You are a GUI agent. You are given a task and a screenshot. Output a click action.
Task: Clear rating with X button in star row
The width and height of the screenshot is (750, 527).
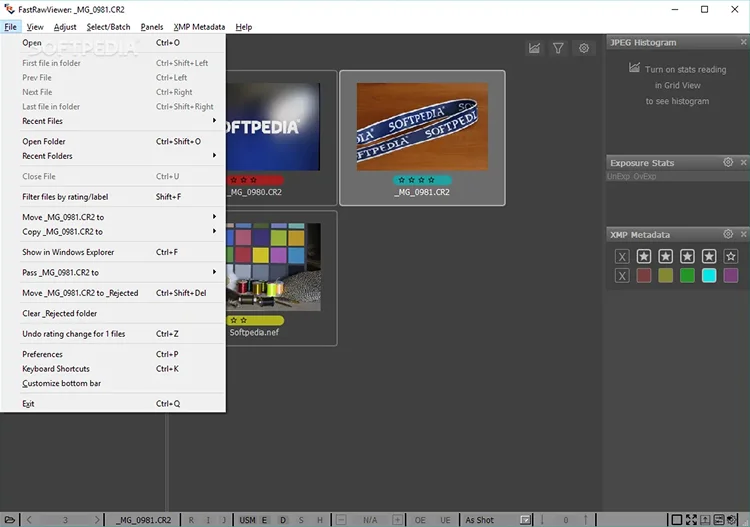(622, 256)
